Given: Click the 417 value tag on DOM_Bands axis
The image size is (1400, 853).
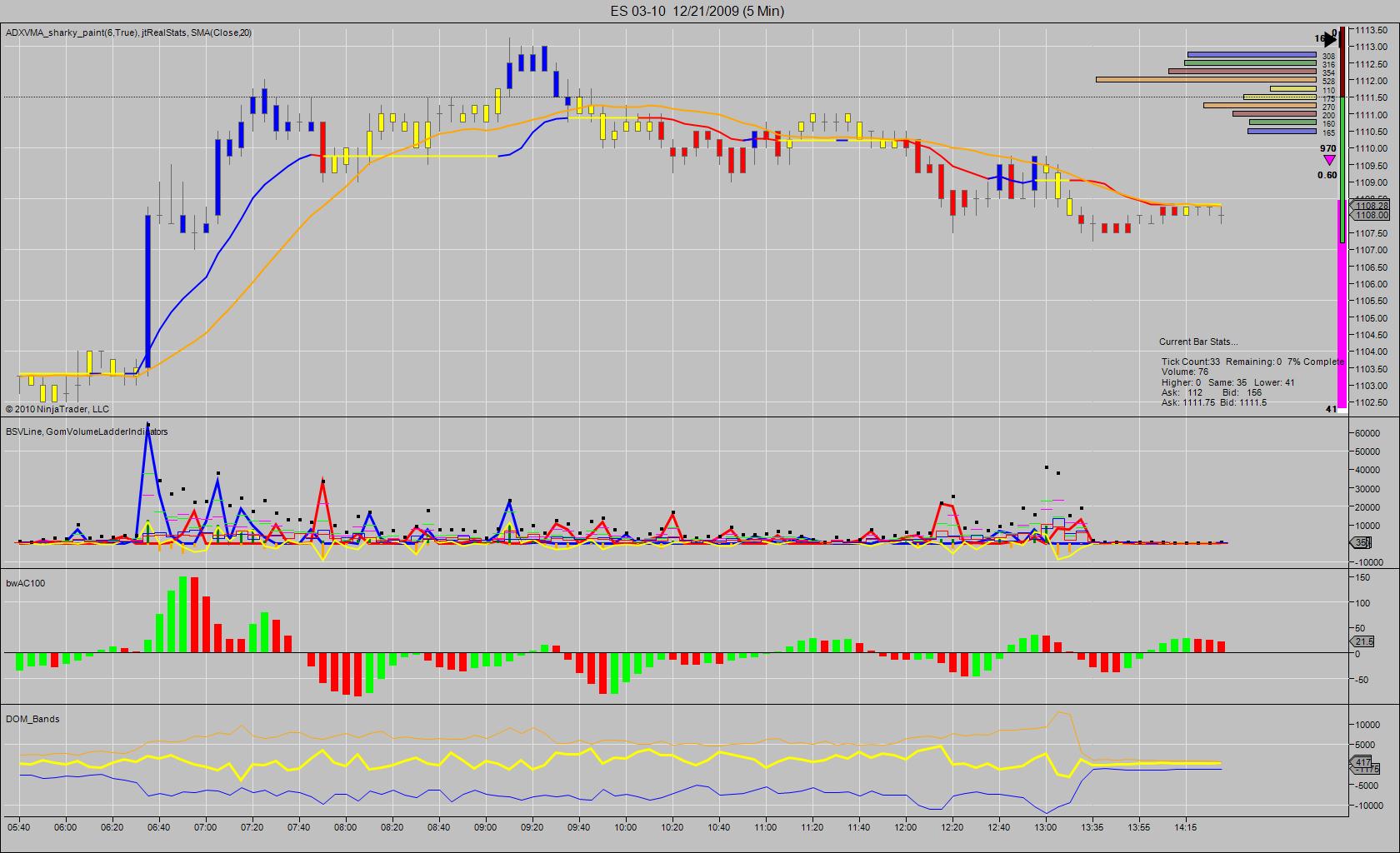Looking at the screenshot, I should pos(1362,762).
